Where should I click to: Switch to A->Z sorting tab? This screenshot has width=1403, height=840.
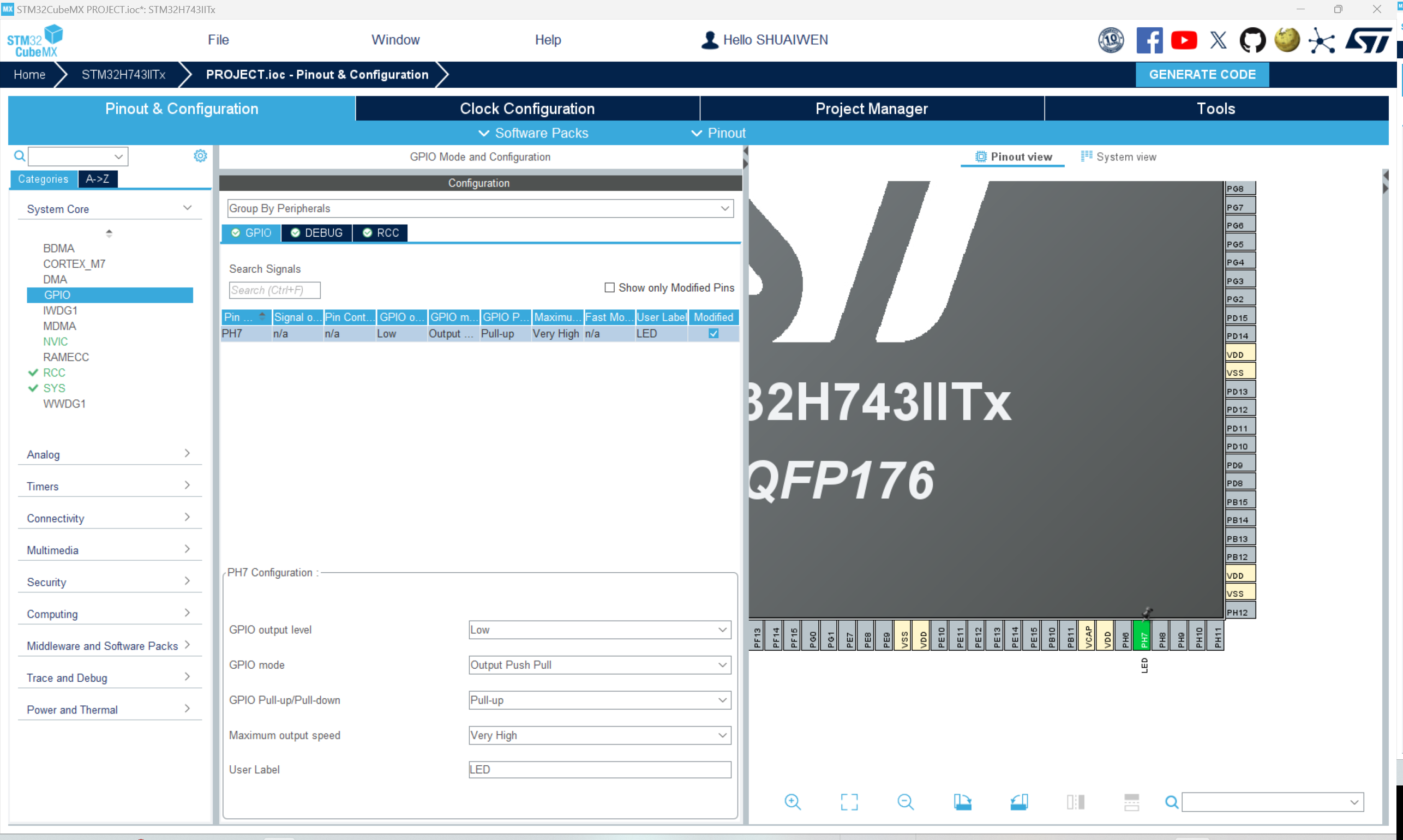click(97, 179)
